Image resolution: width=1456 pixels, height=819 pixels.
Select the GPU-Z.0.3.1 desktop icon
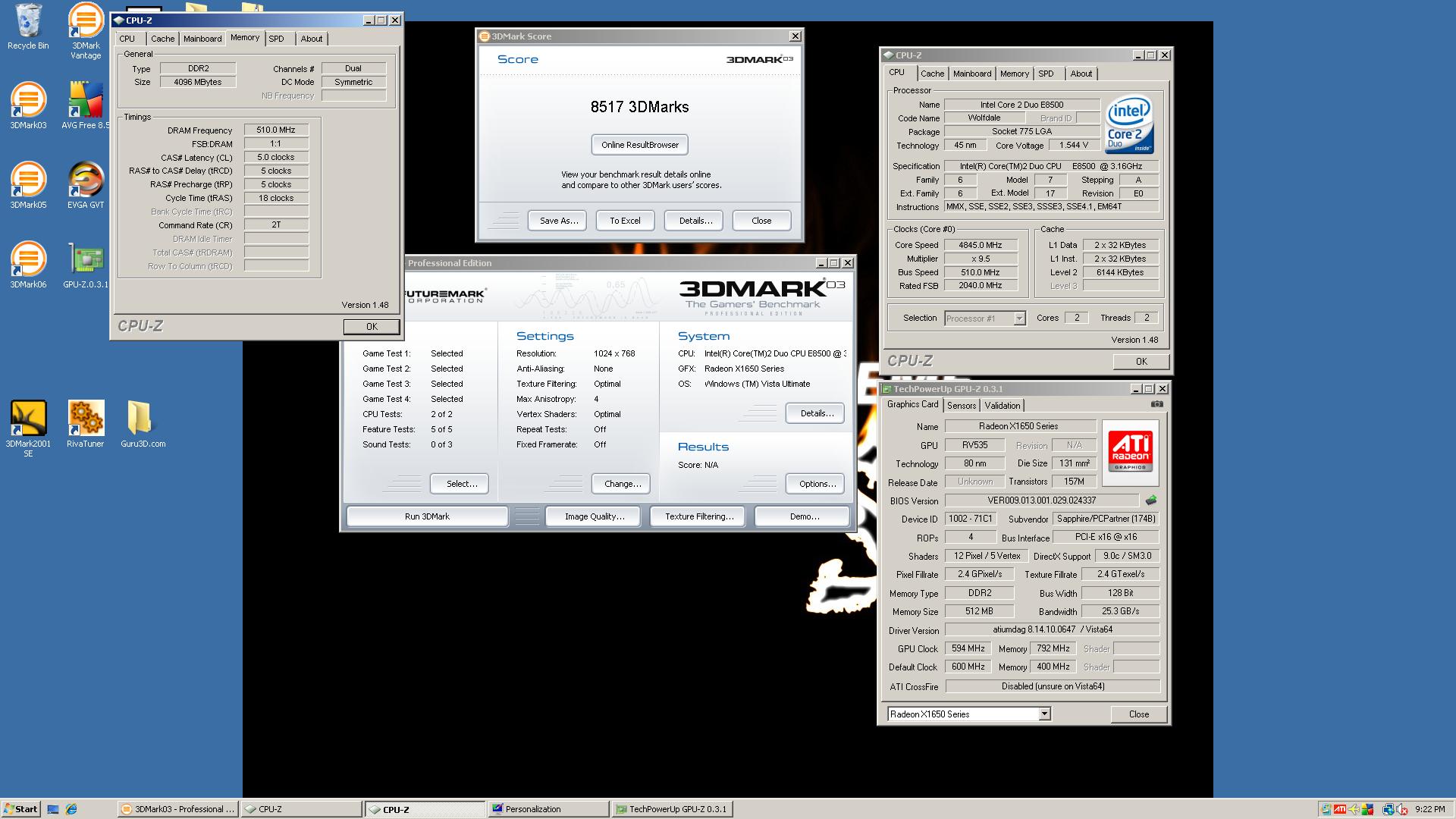[x=86, y=265]
